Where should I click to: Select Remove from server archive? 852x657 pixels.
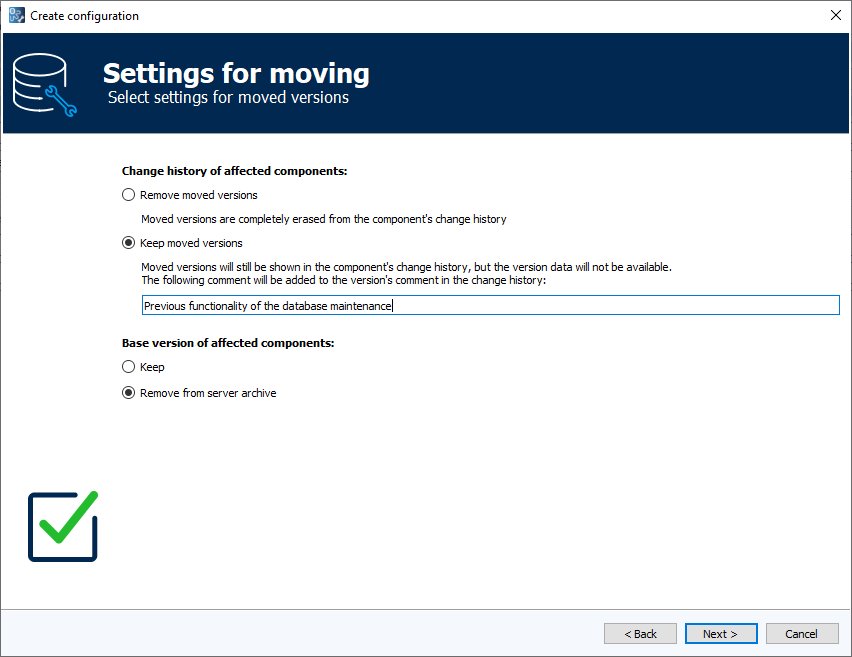(x=128, y=392)
